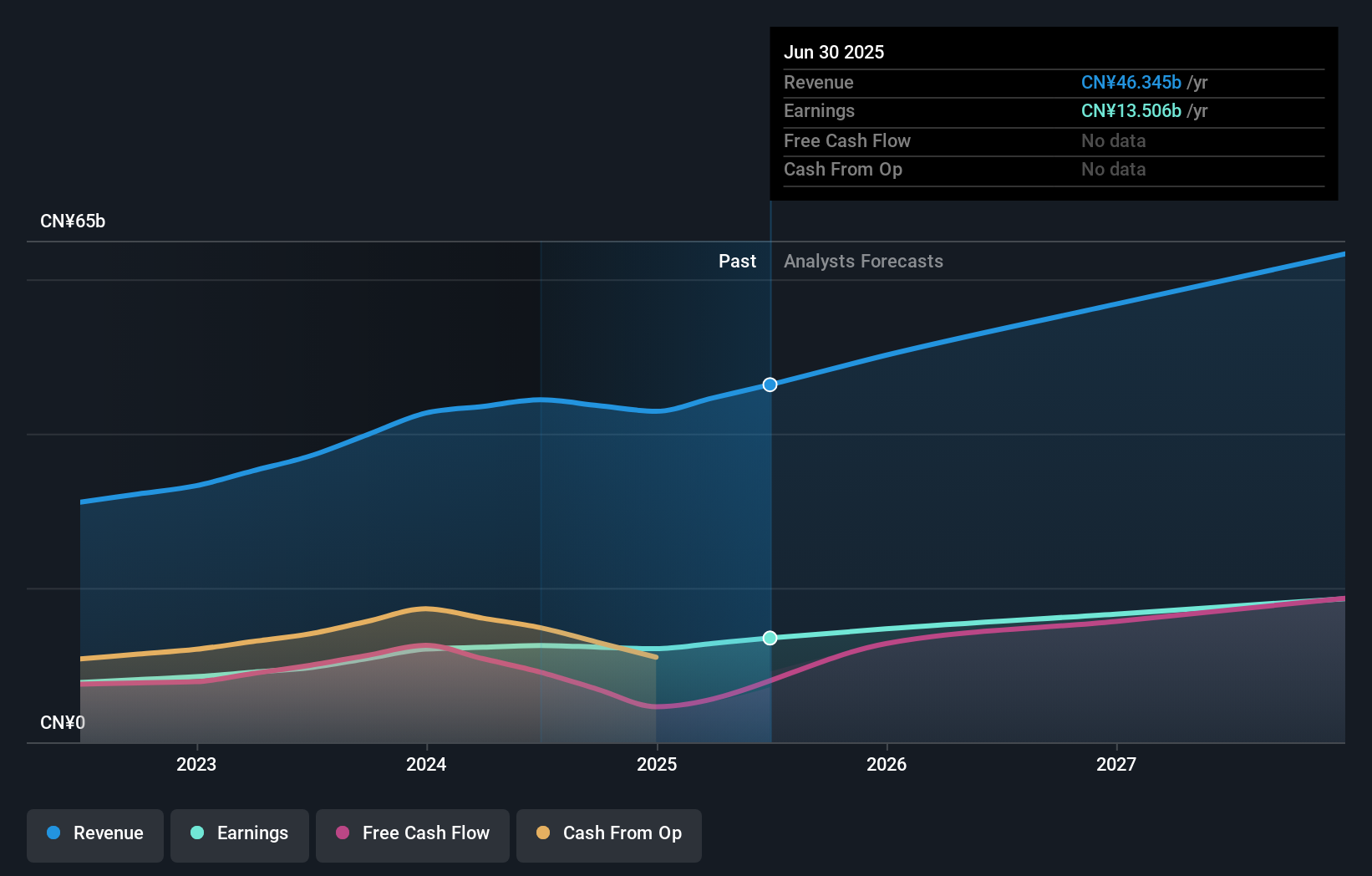
Task: Expand the Jun 30 2025 tooltip panel
Action: pyautogui.click(x=834, y=52)
